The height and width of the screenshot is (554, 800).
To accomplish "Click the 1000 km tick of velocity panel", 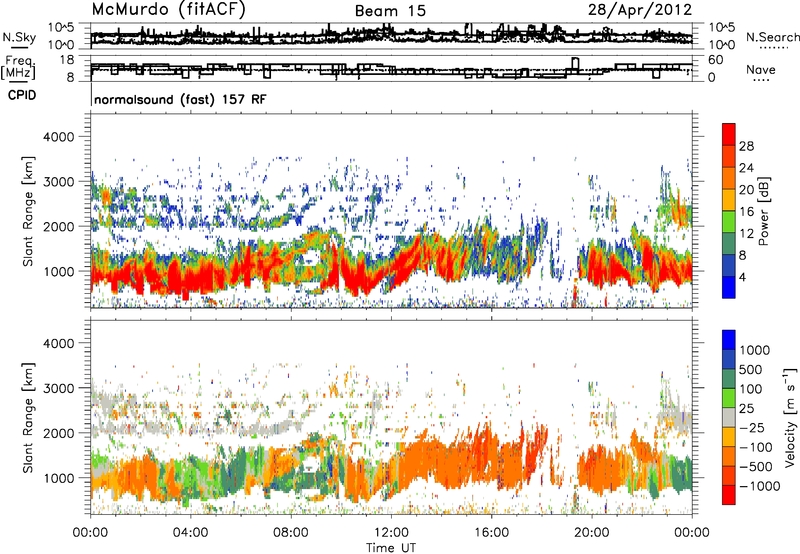I will [58, 478].
